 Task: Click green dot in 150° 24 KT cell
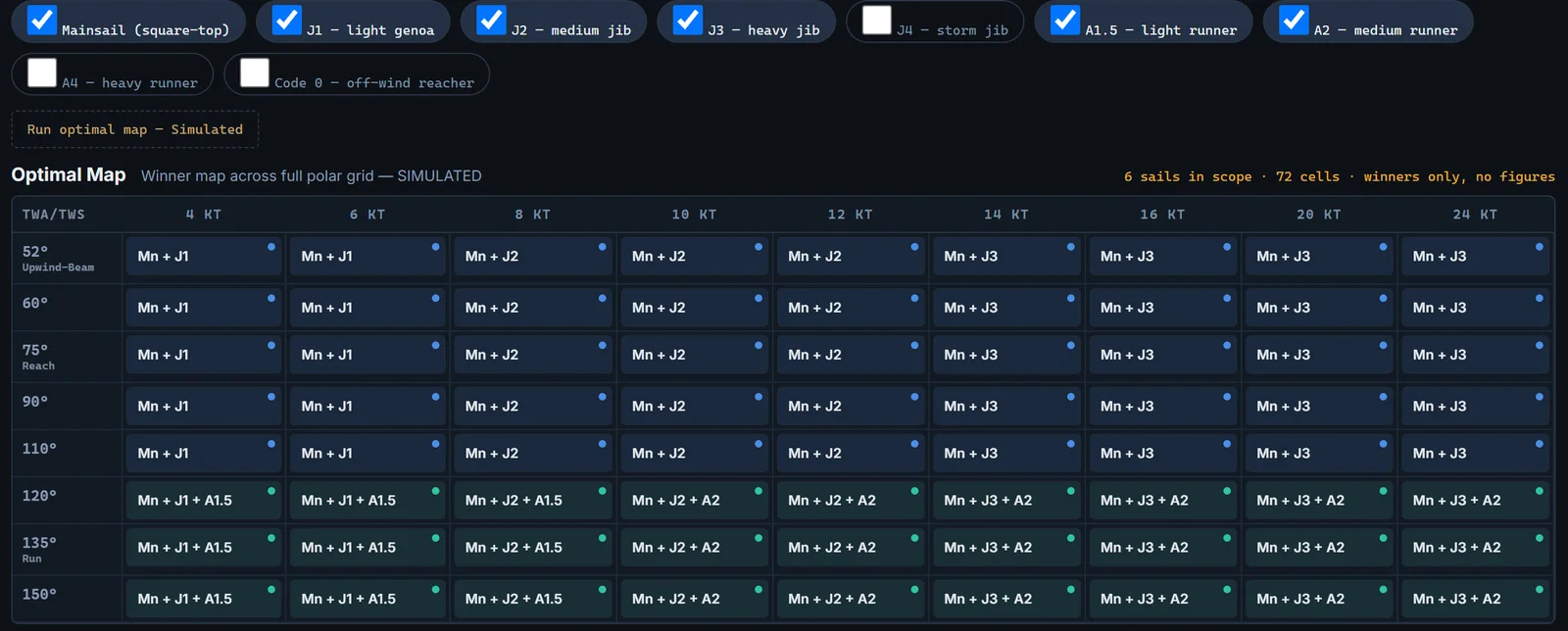tap(1540, 590)
